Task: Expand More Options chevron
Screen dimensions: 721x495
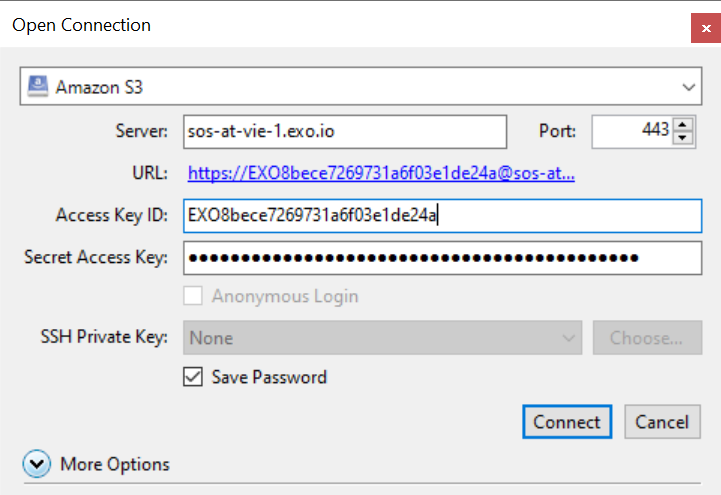Action: point(37,464)
